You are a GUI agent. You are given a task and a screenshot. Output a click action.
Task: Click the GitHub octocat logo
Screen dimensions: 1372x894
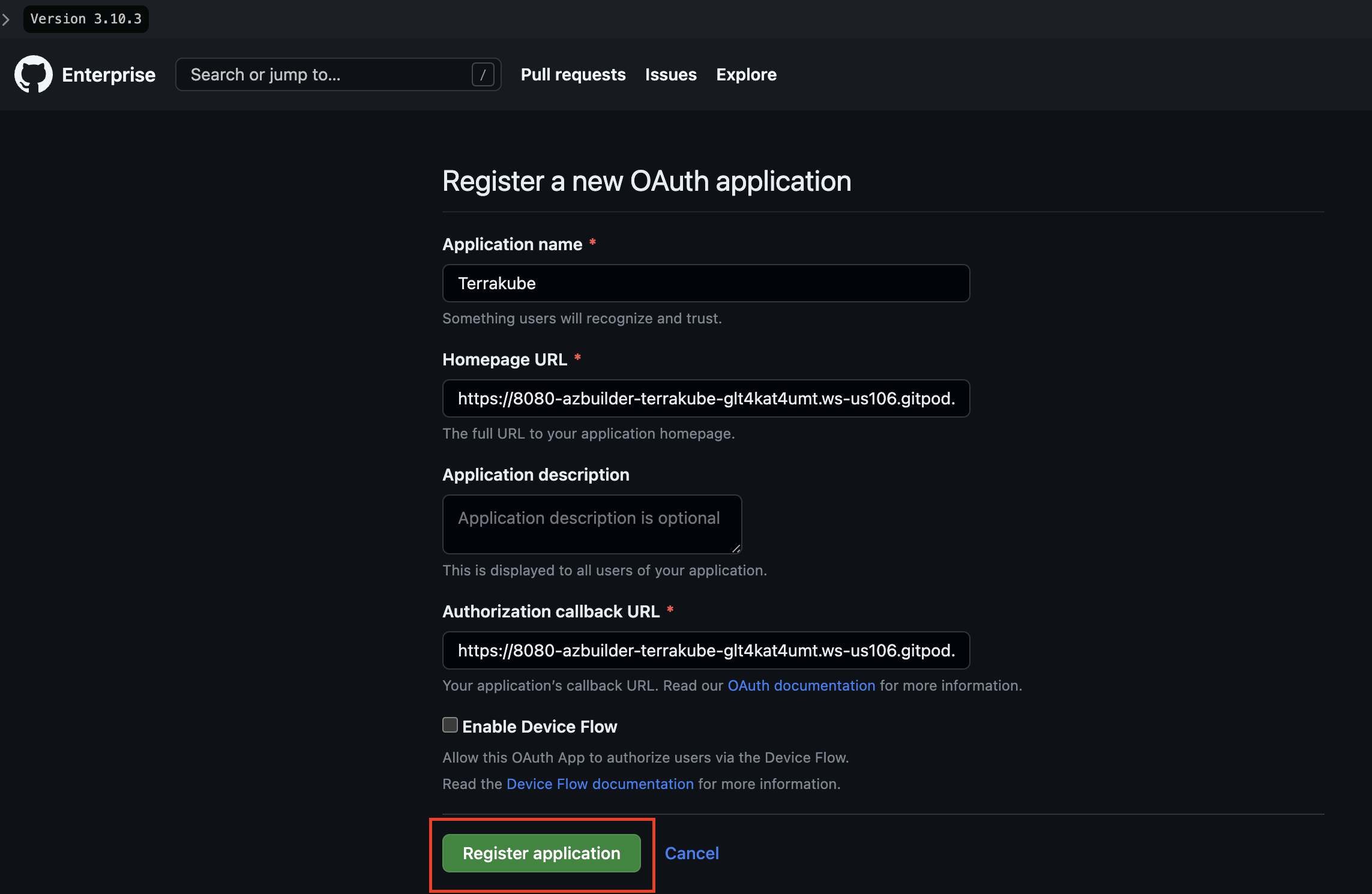[34, 74]
